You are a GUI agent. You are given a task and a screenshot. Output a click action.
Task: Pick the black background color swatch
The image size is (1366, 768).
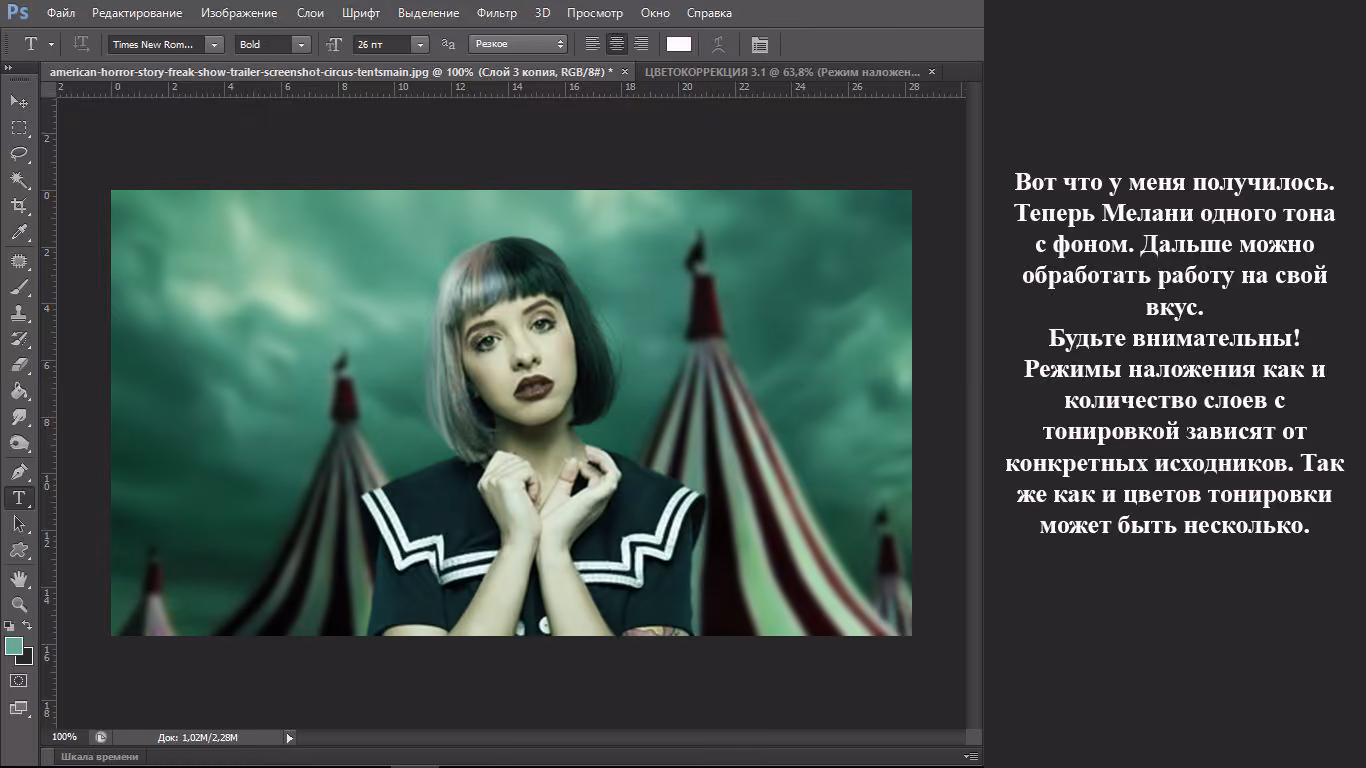tap(27, 658)
